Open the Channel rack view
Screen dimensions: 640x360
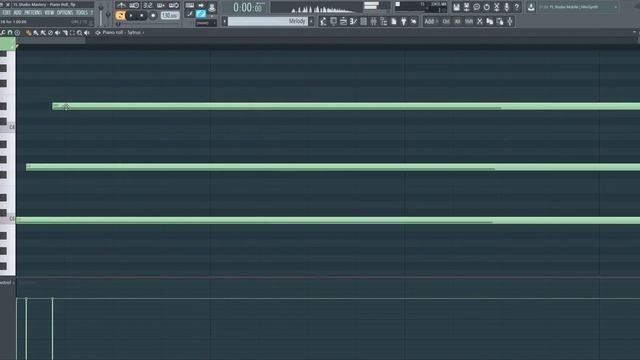pos(363,21)
